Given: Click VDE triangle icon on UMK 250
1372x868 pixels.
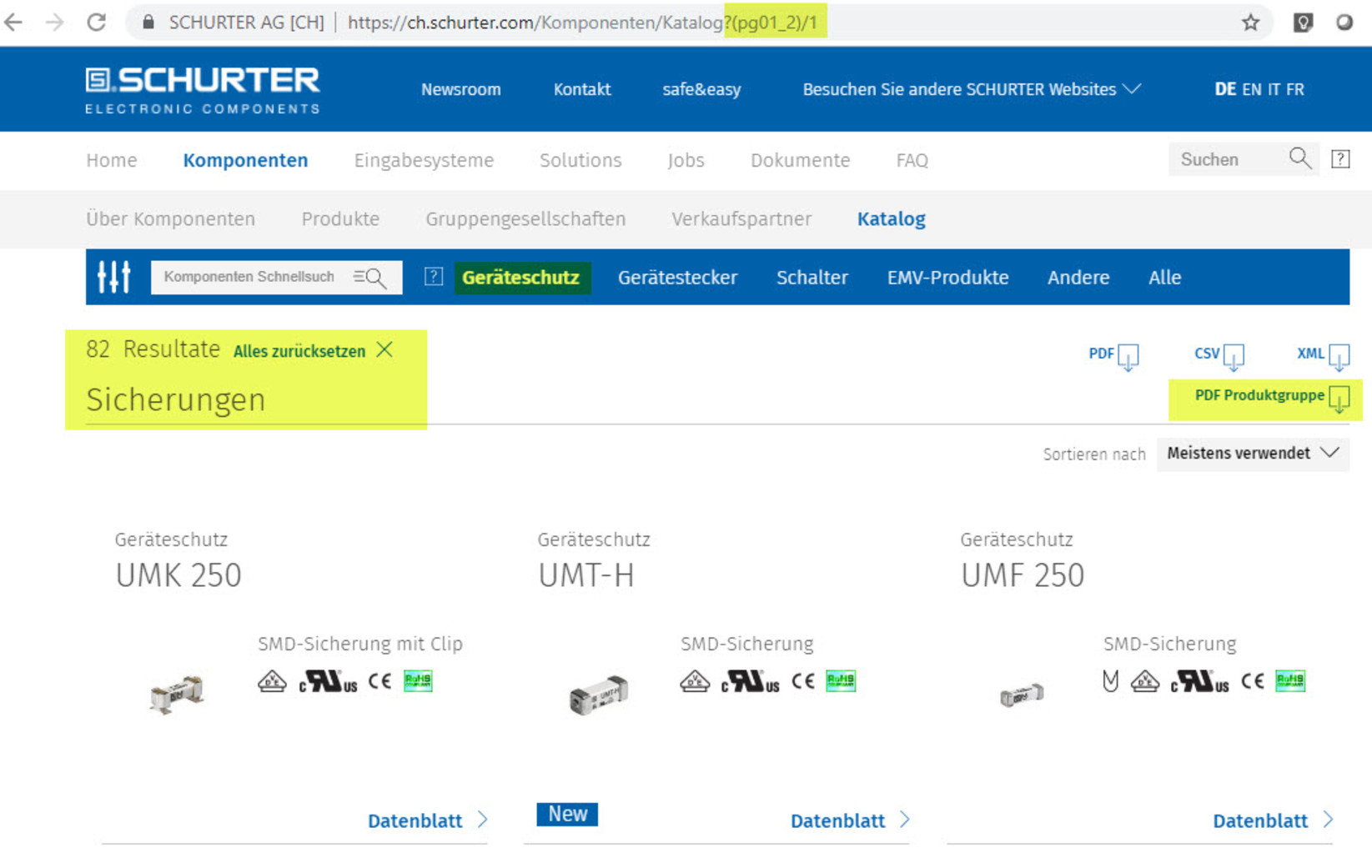Looking at the screenshot, I should (272, 681).
